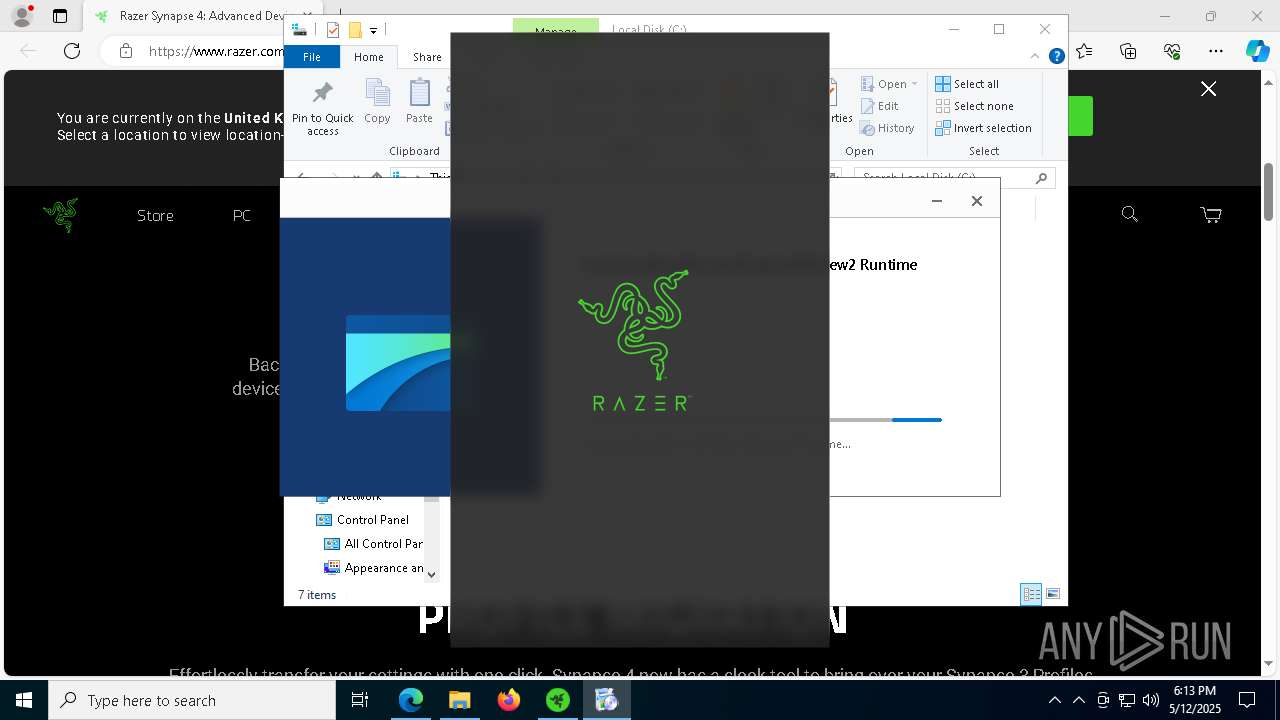Click the New folder quick access icon
1280x720 pixels.
(x=354, y=30)
